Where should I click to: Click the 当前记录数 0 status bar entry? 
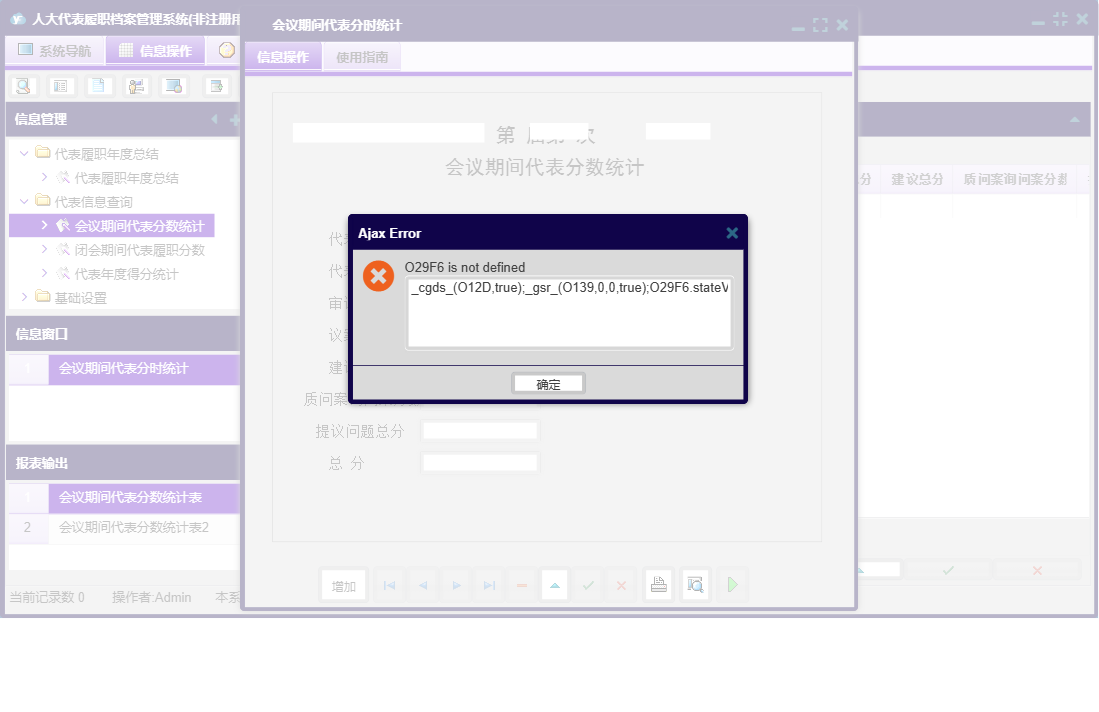coord(47,597)
